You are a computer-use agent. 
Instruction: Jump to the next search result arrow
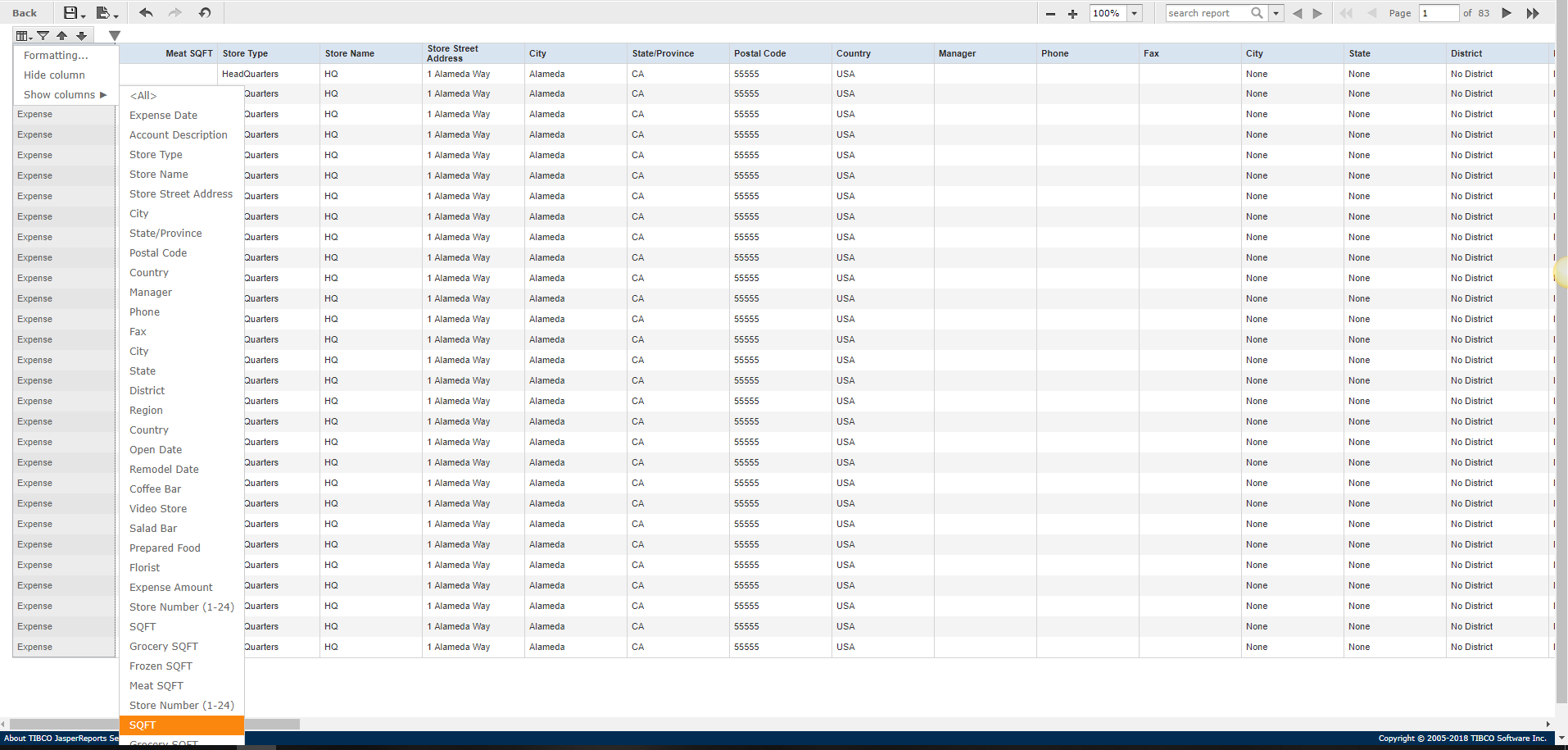click(1317, 13)
